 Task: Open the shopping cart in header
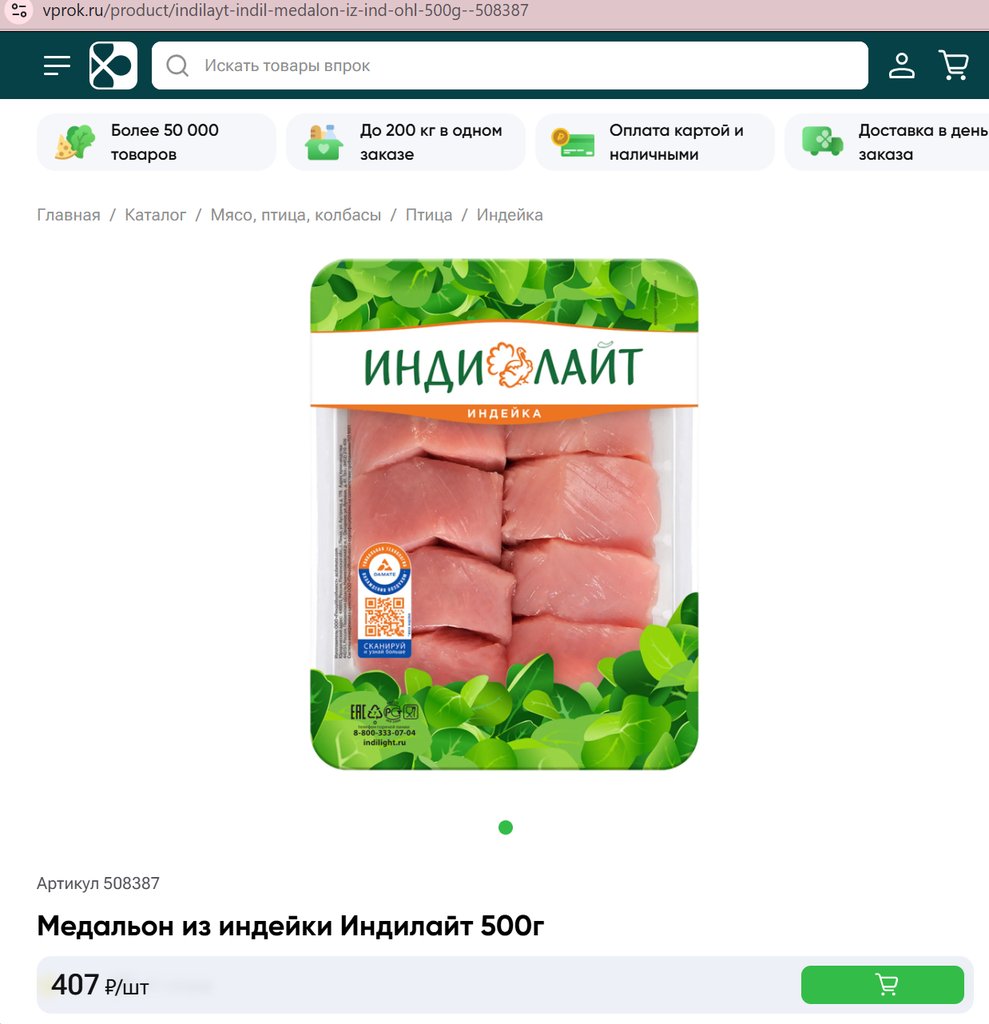point(954,65)
